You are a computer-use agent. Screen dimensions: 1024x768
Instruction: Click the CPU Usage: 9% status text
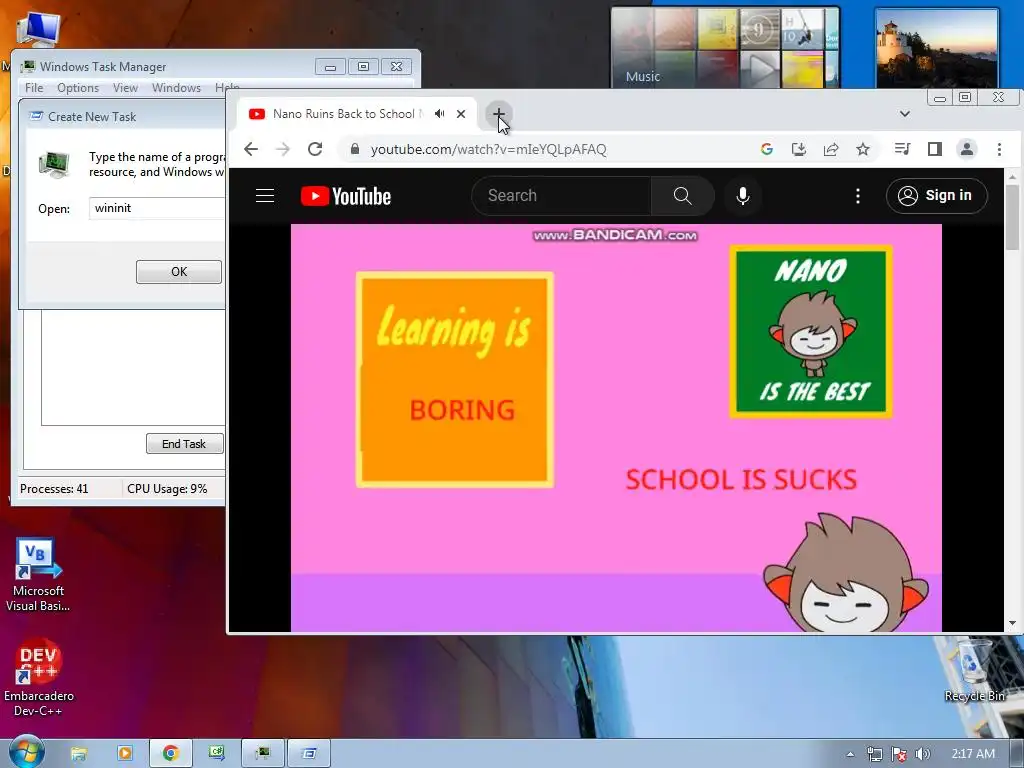[x=167, y=488]
